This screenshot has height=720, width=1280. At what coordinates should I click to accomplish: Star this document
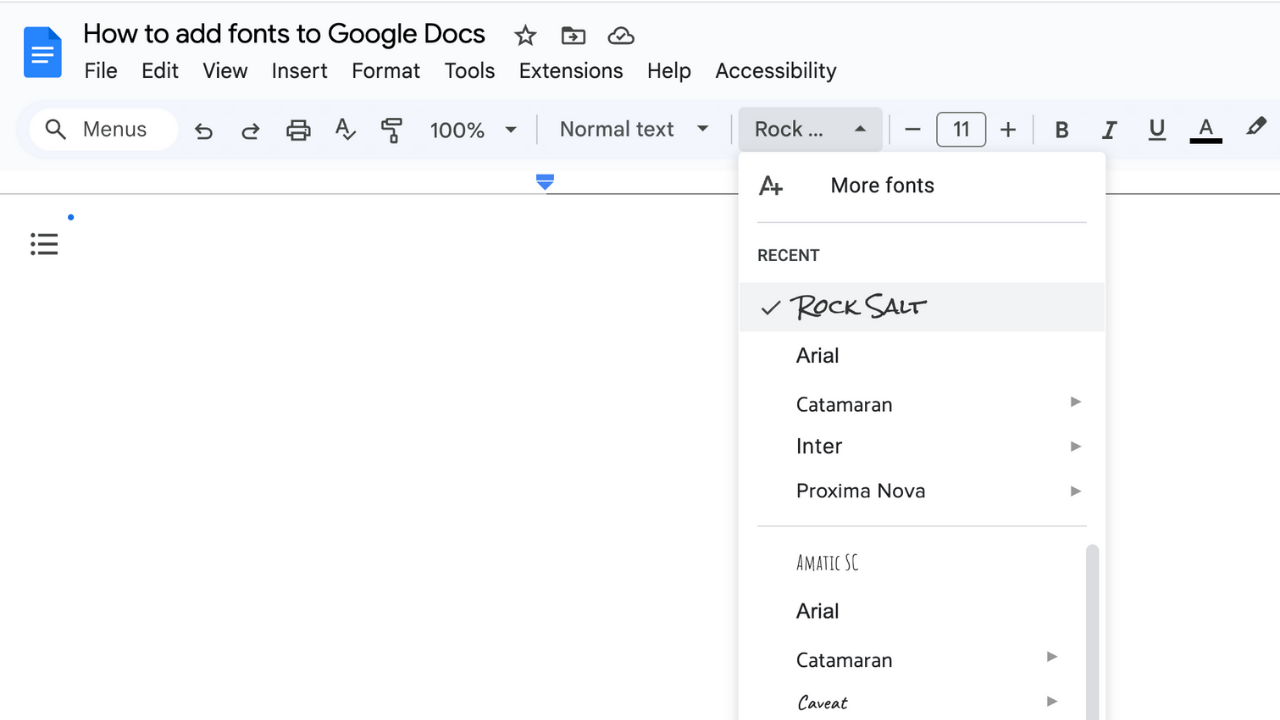(x=525, y=36)
